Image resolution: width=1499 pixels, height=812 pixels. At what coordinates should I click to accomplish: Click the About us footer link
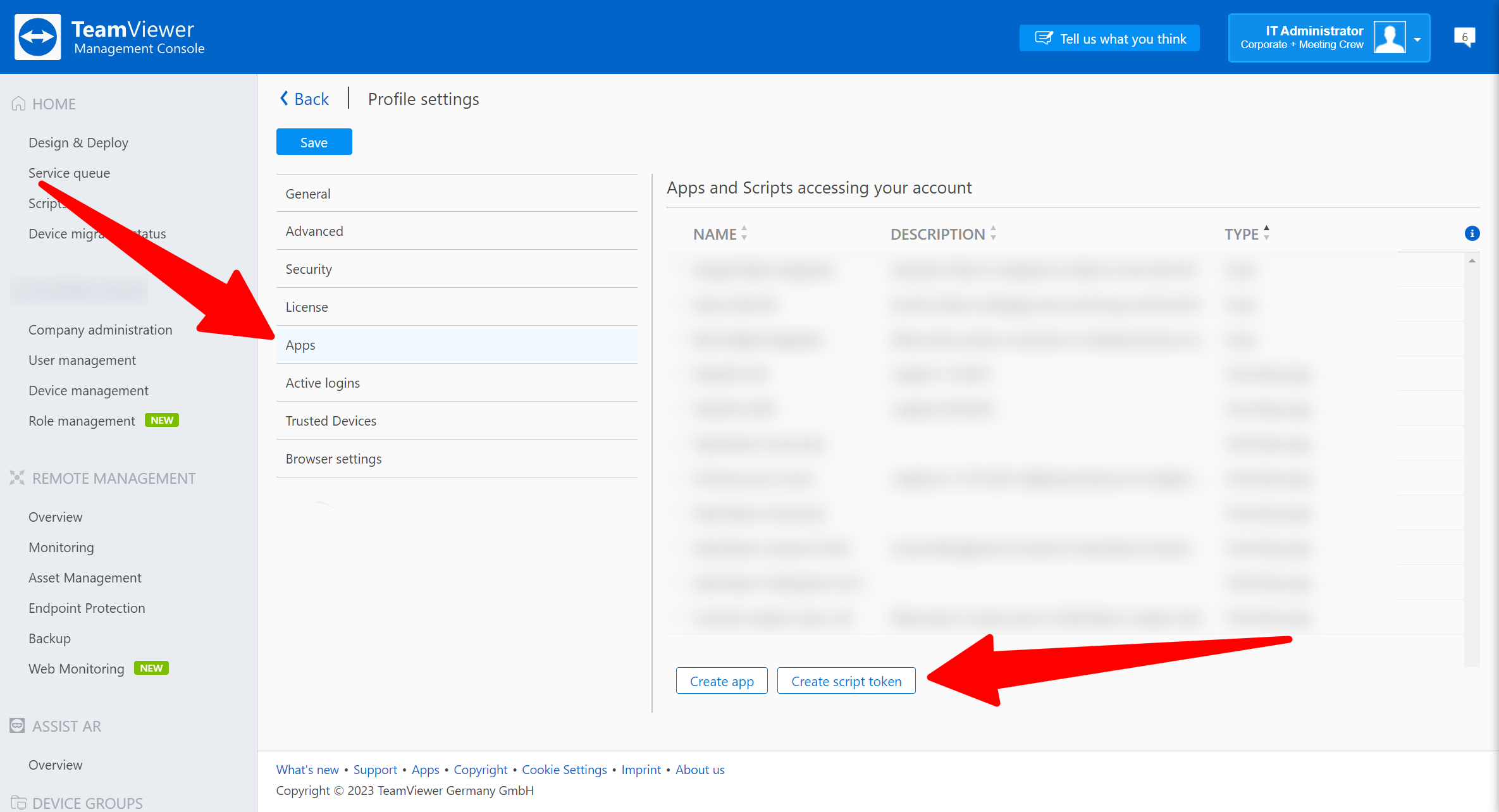point(700,770)
